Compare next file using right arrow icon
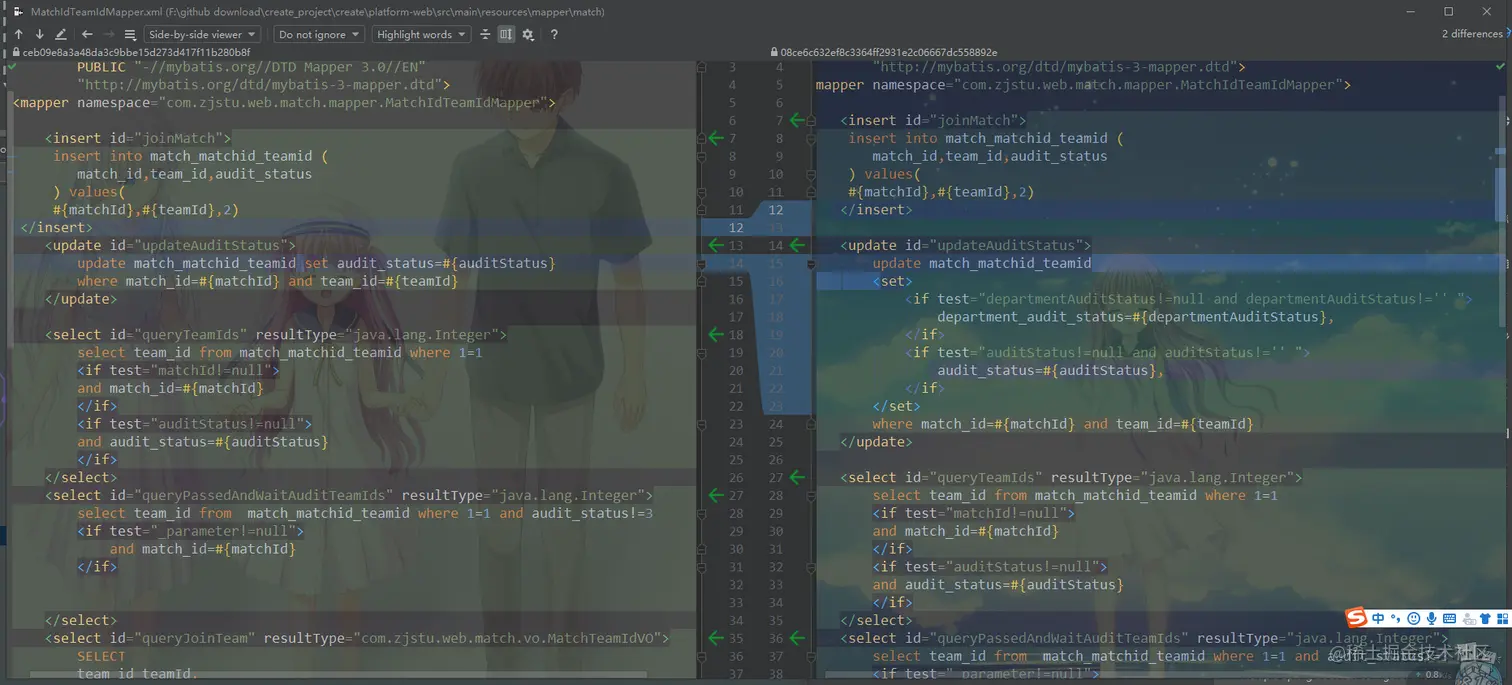Screen dimensions: 1512x685 tap(108, 34)
